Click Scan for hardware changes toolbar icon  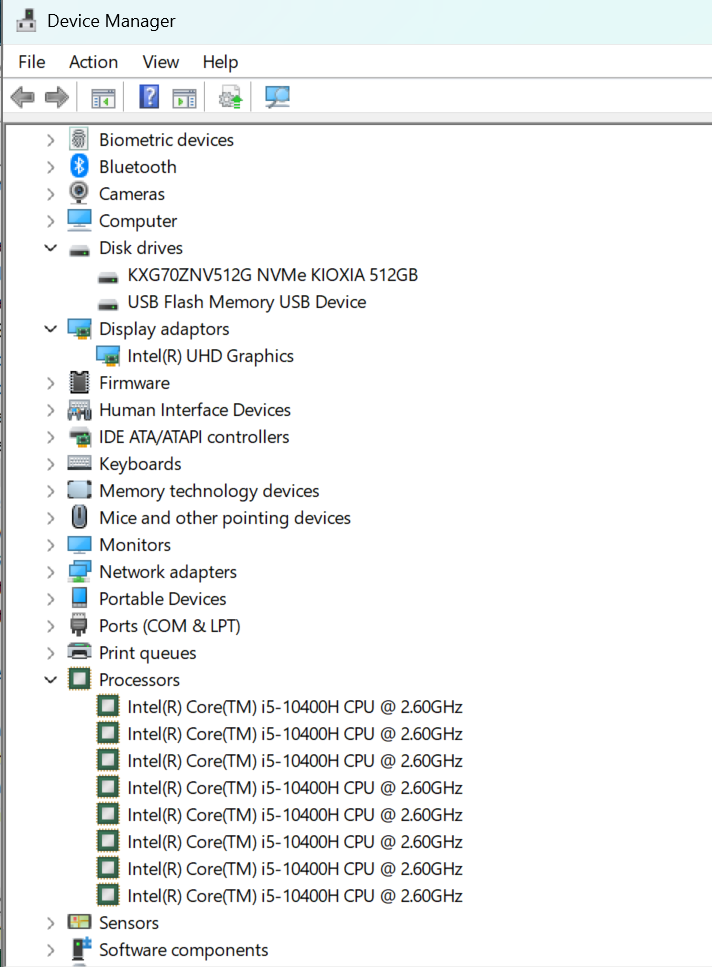click(x=277, y=97)
